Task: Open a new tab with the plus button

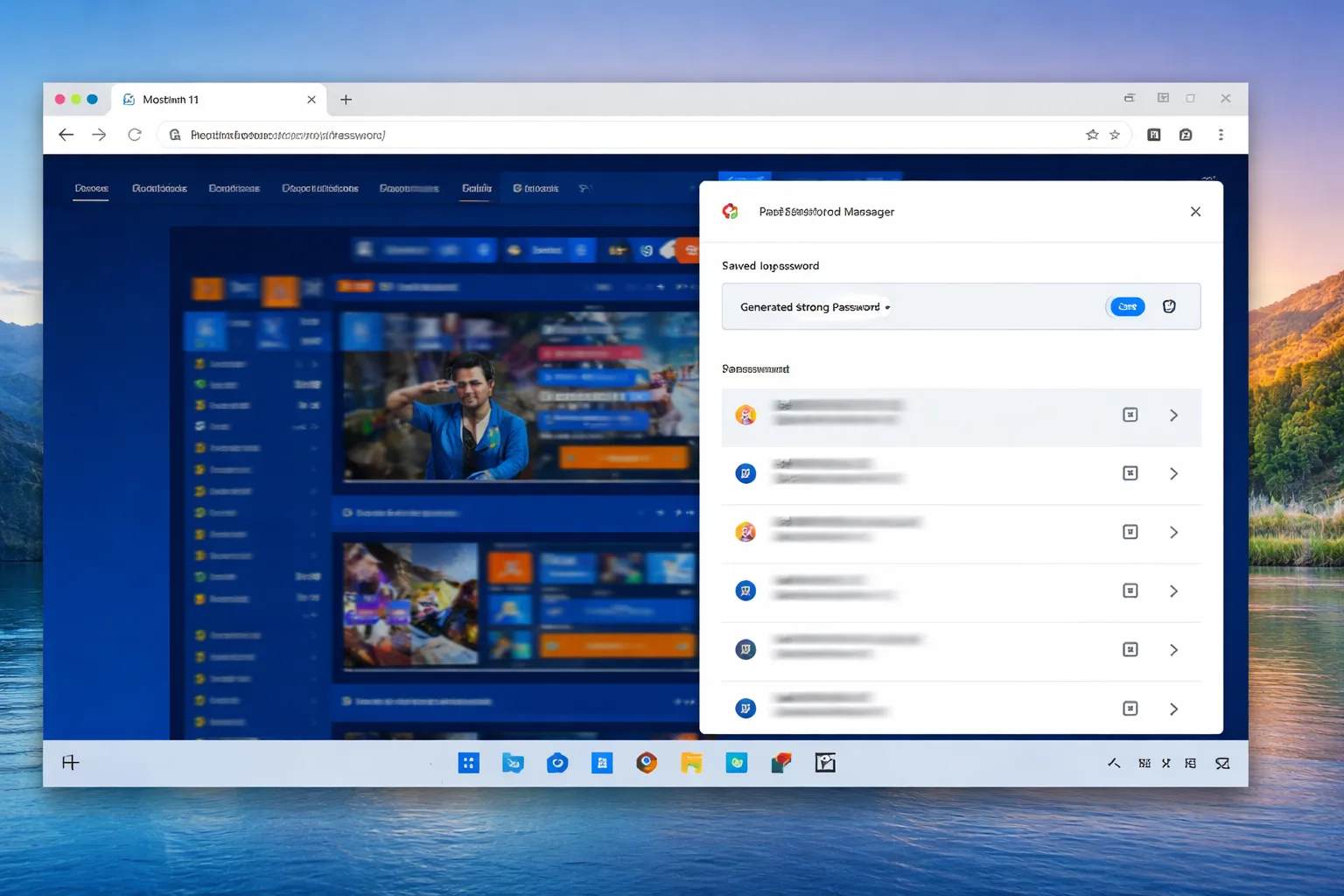Action: (x=346, y=100)
